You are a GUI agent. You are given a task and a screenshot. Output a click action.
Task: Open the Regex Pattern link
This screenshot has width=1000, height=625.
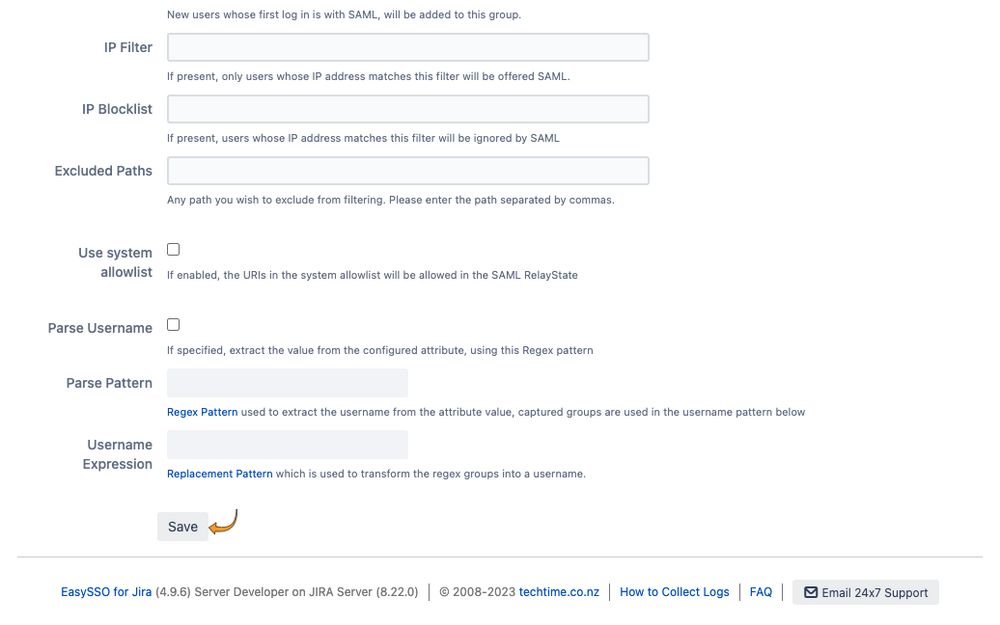[202, 412]
